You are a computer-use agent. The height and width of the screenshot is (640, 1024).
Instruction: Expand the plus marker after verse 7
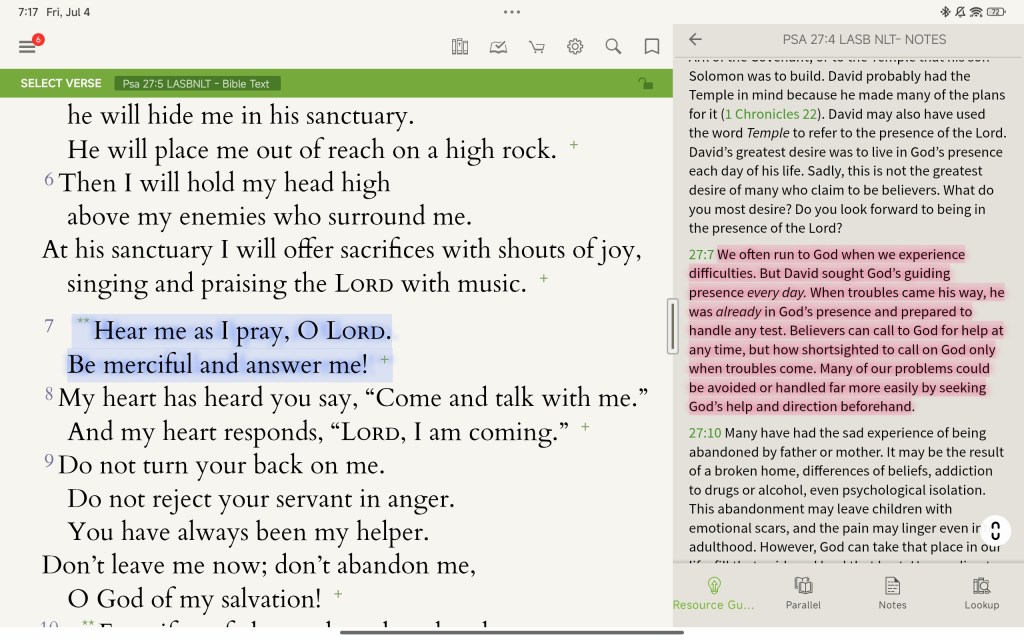[385, 360]
